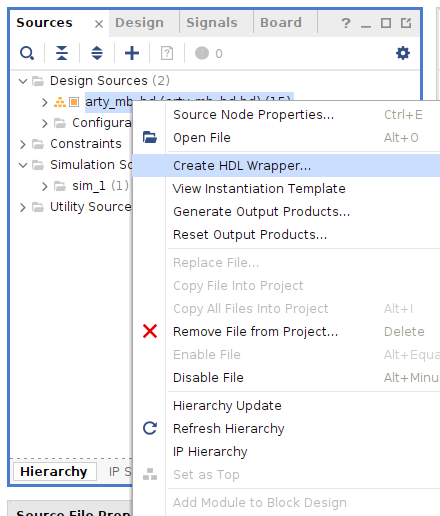Click the Expand All icon
Viewport: 440px width, 516px height.
(x=97, y=53)
